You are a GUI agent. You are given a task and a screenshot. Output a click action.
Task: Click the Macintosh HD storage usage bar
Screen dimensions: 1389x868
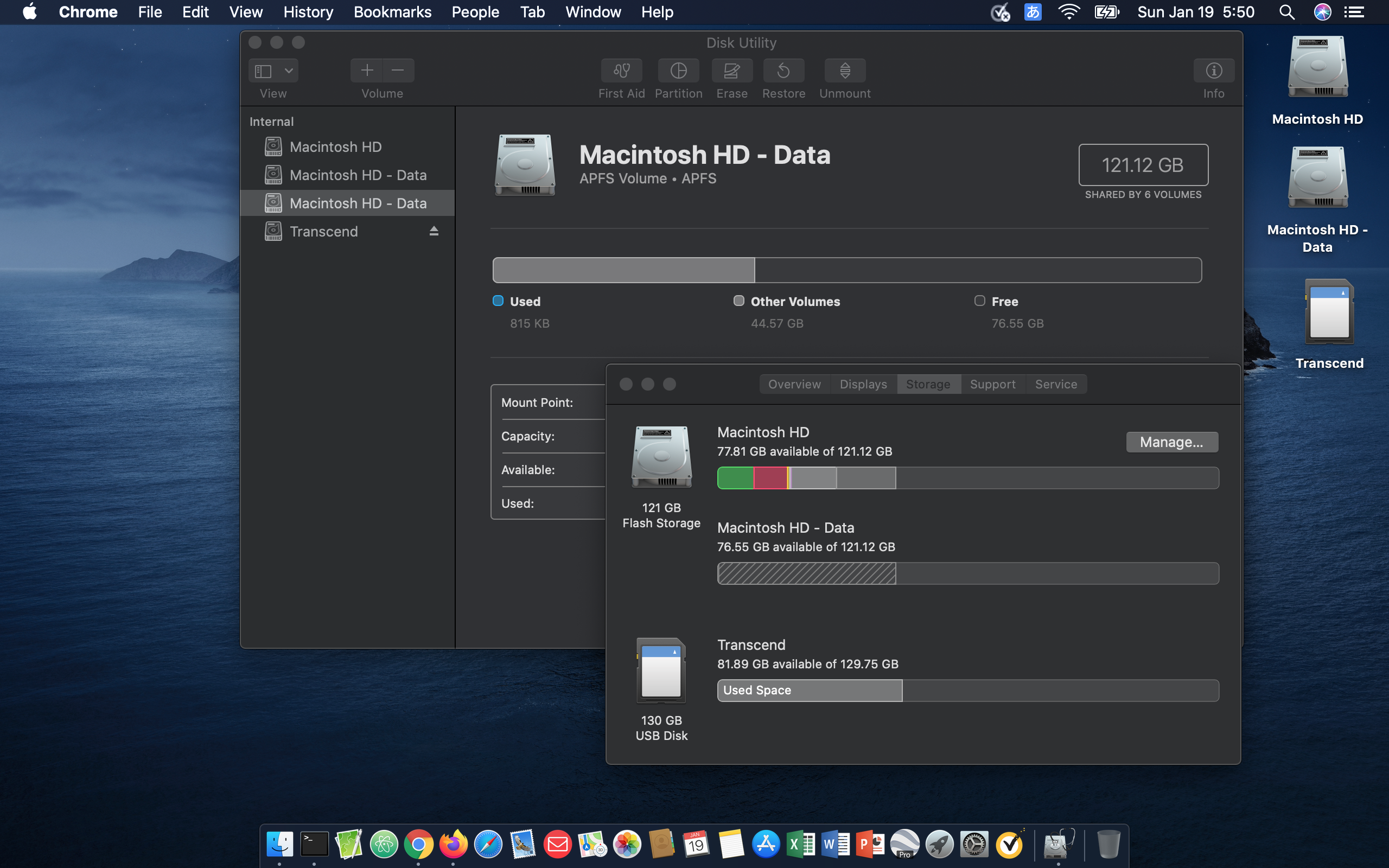point(968,477)
